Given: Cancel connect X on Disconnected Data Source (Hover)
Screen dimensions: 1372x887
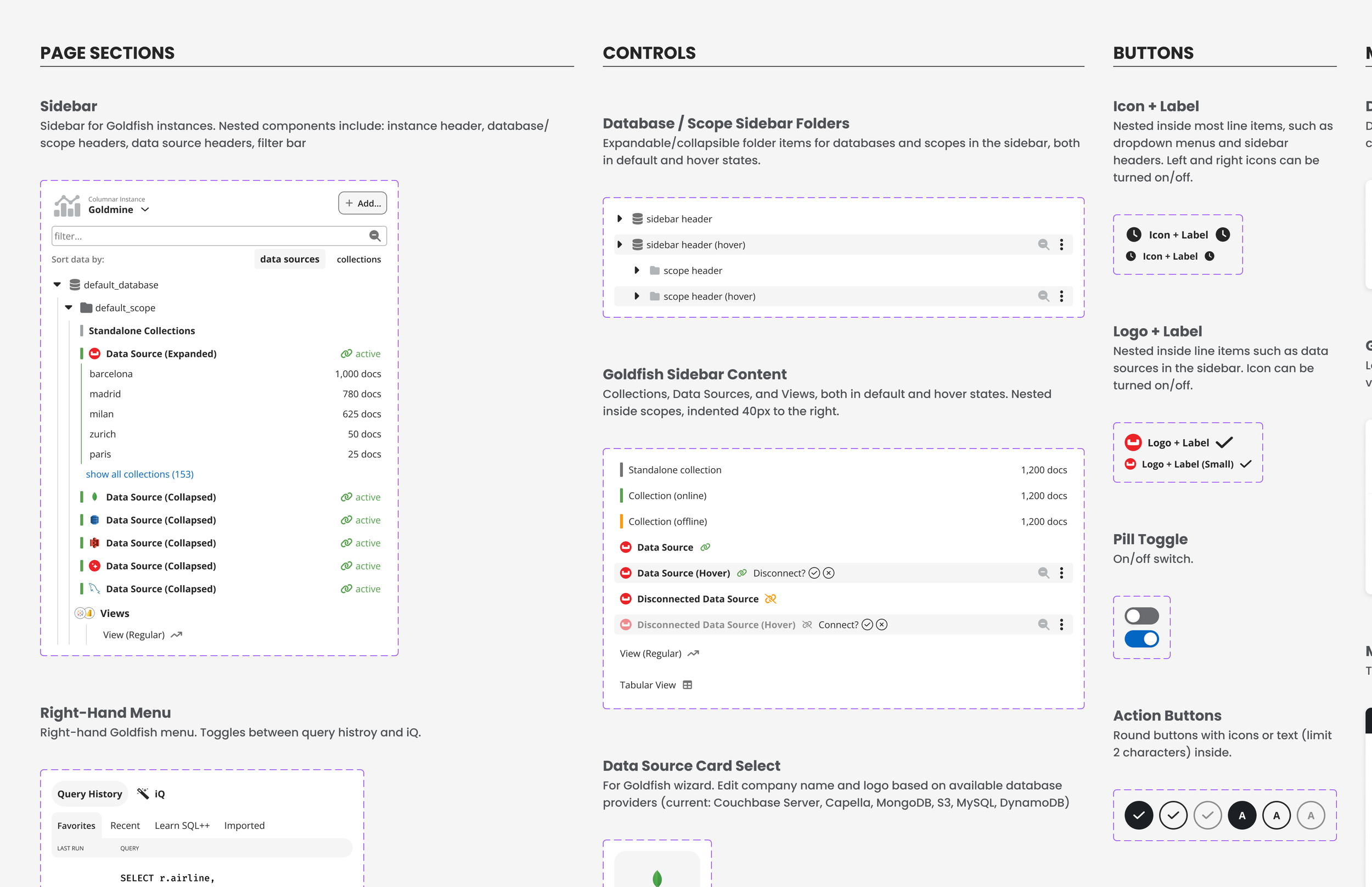Looking at the screenshot, I should pos(881,624).
